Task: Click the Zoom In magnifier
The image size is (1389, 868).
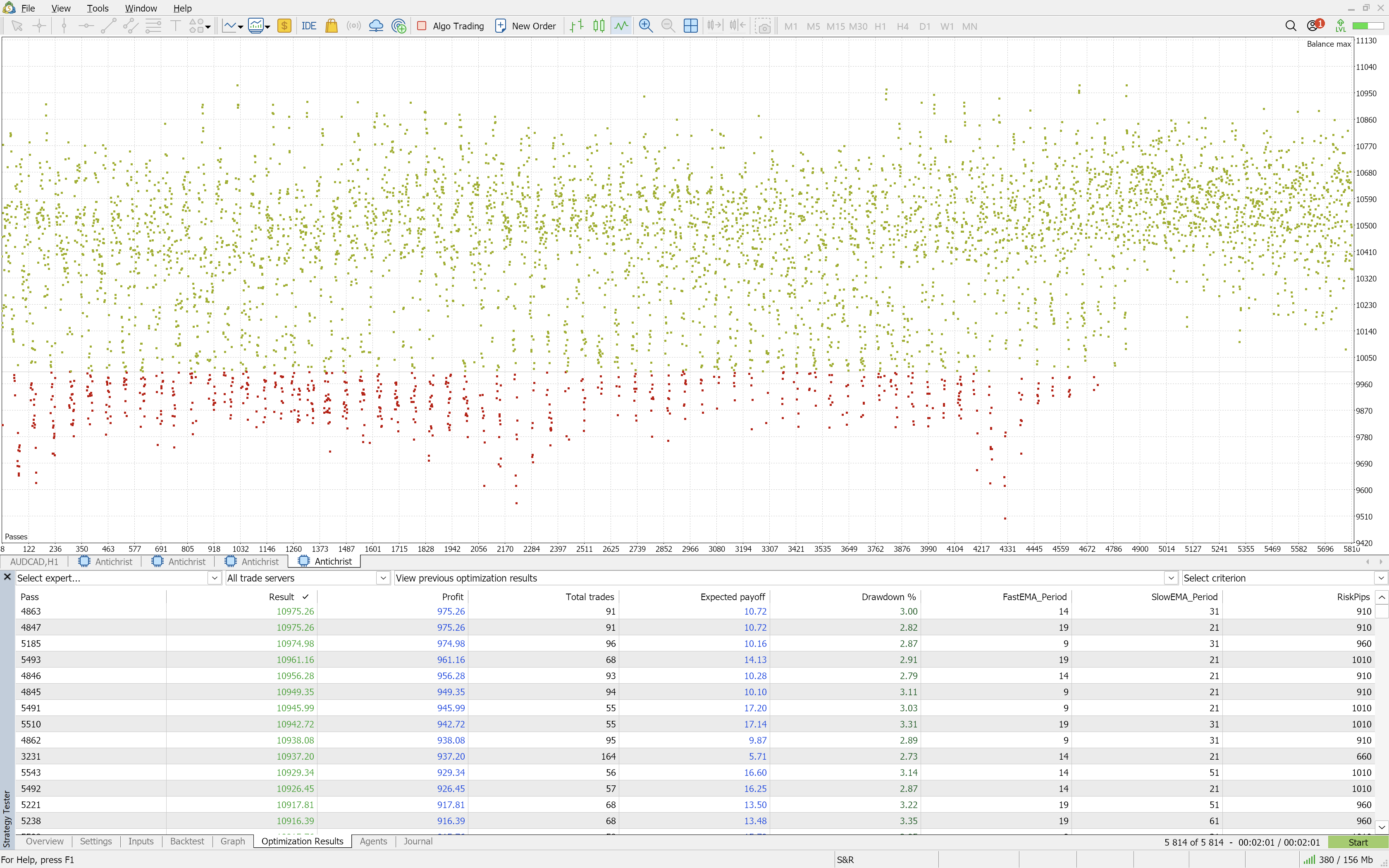Action: click(645, 26)
